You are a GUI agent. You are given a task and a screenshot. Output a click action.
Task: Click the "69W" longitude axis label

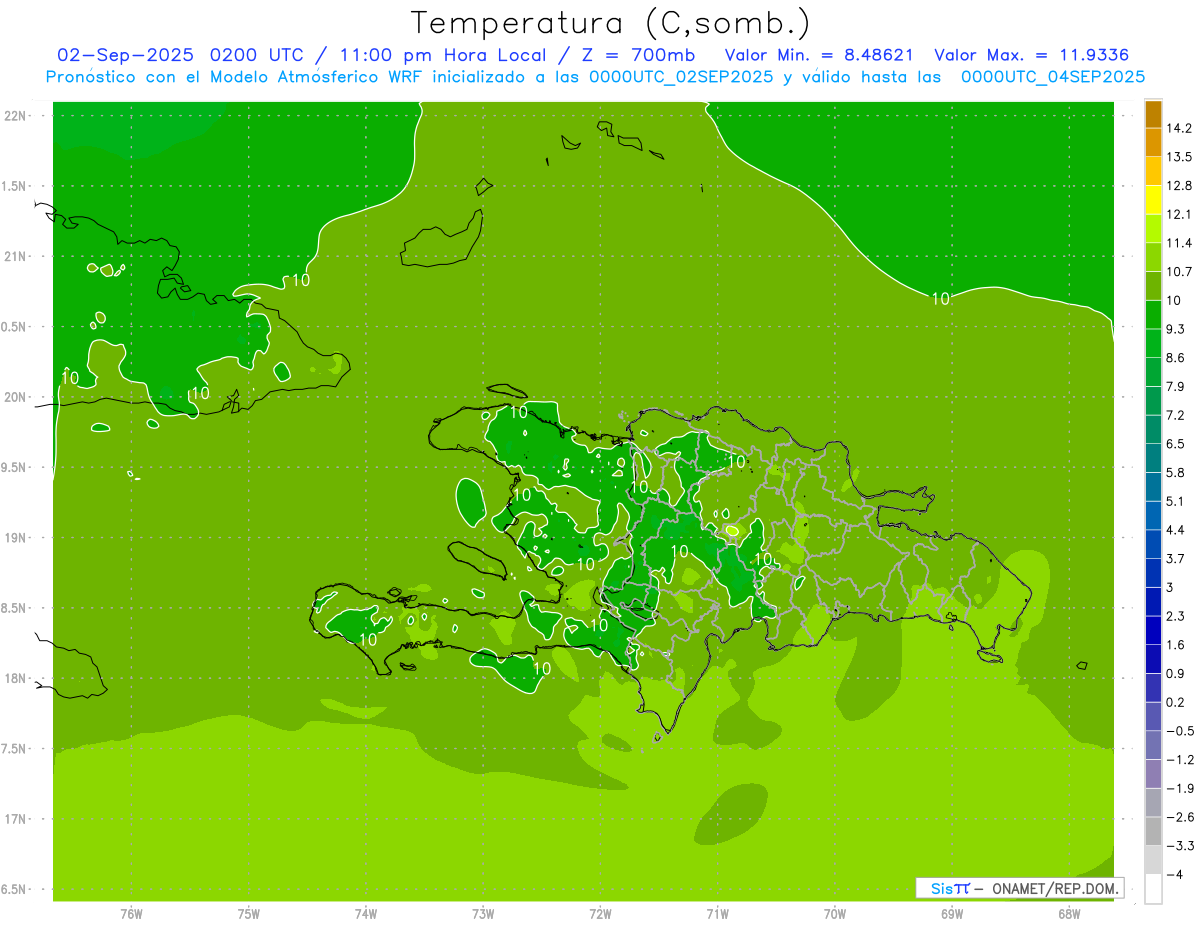click(x=952, y=913)
